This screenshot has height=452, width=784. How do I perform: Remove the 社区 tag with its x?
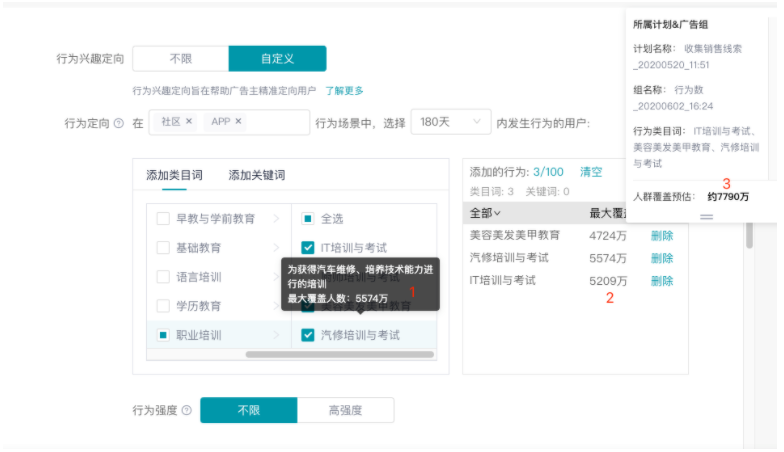[188, 121]
